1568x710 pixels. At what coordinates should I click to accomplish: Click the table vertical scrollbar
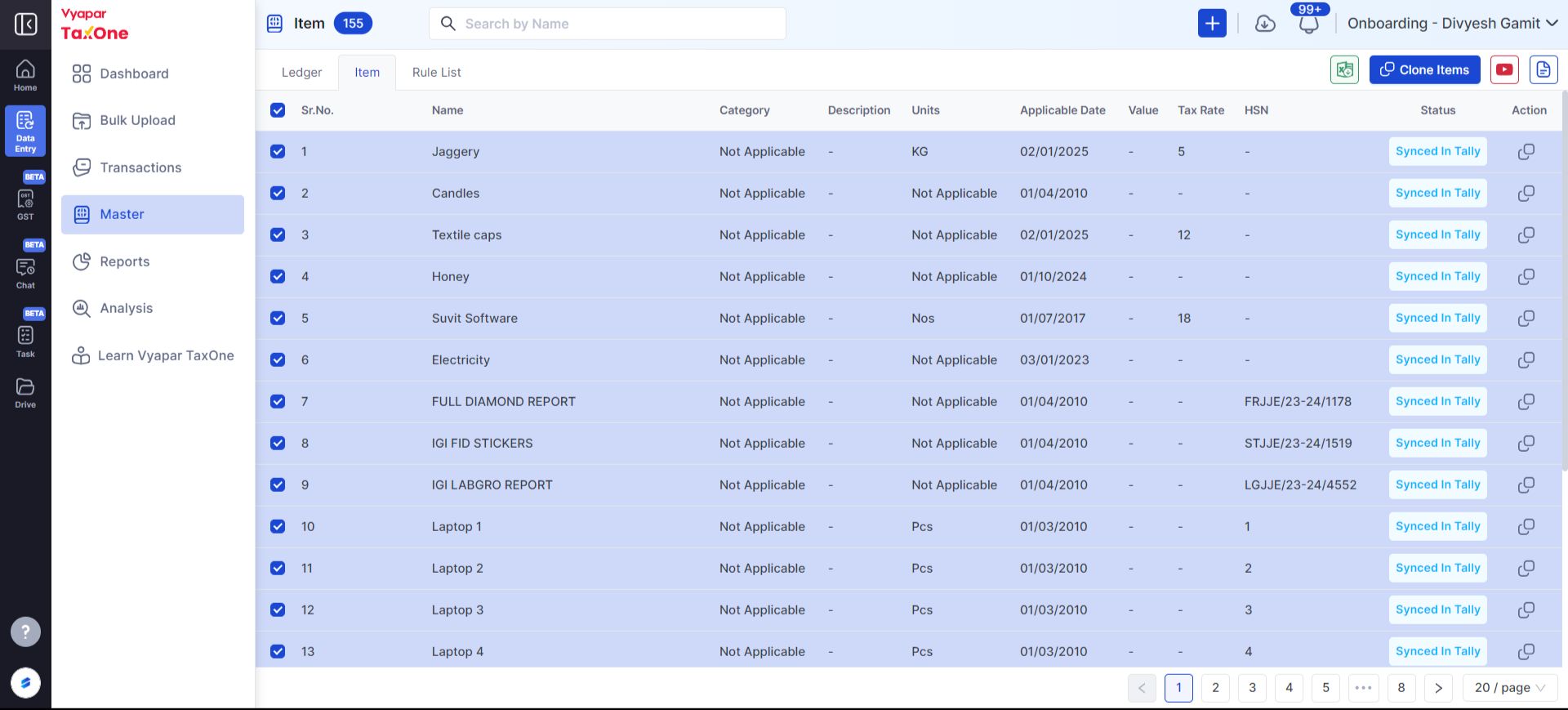(1564, 280)
